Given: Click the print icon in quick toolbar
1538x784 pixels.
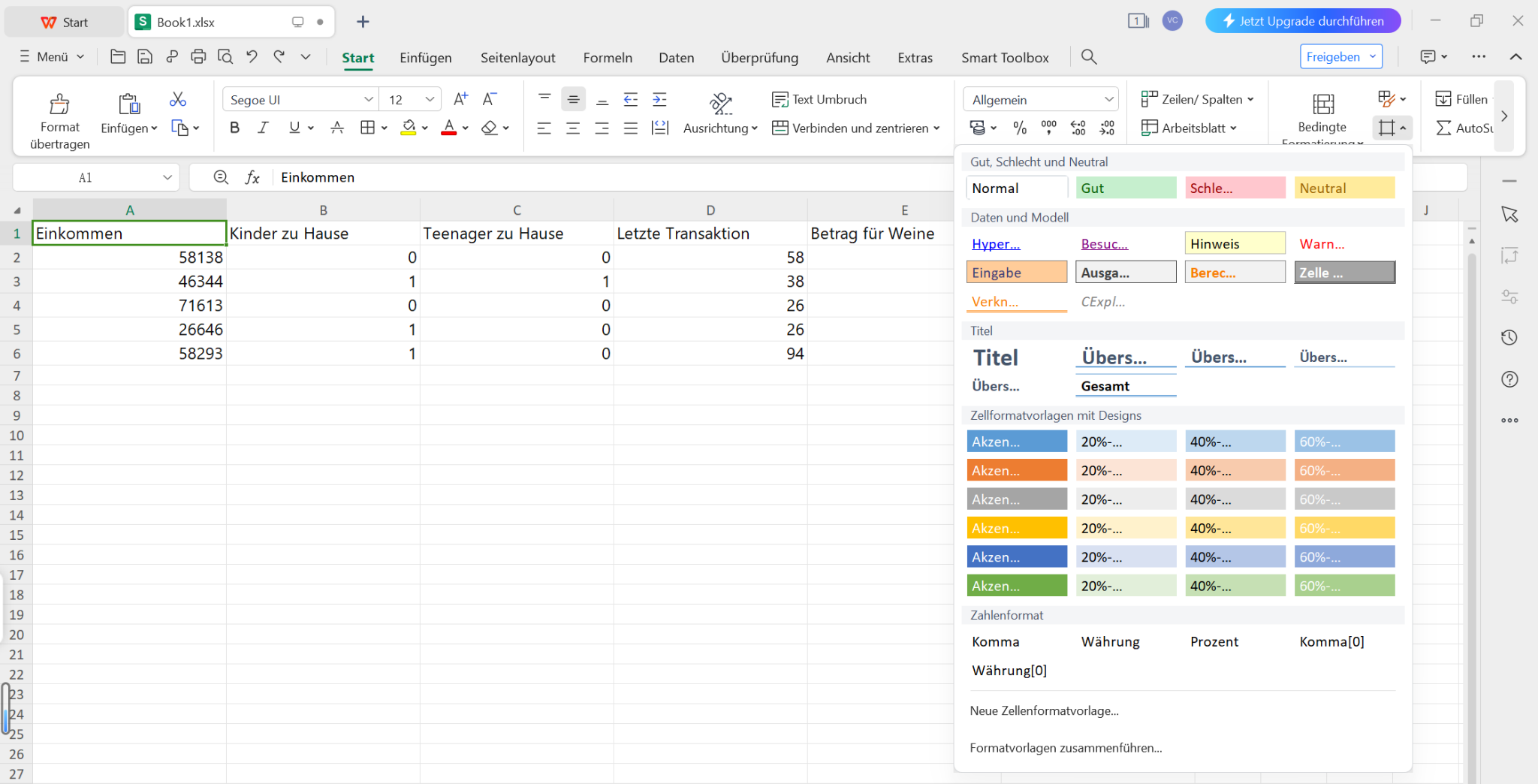Looking at the screenshot, I should [x=198, y=56].
